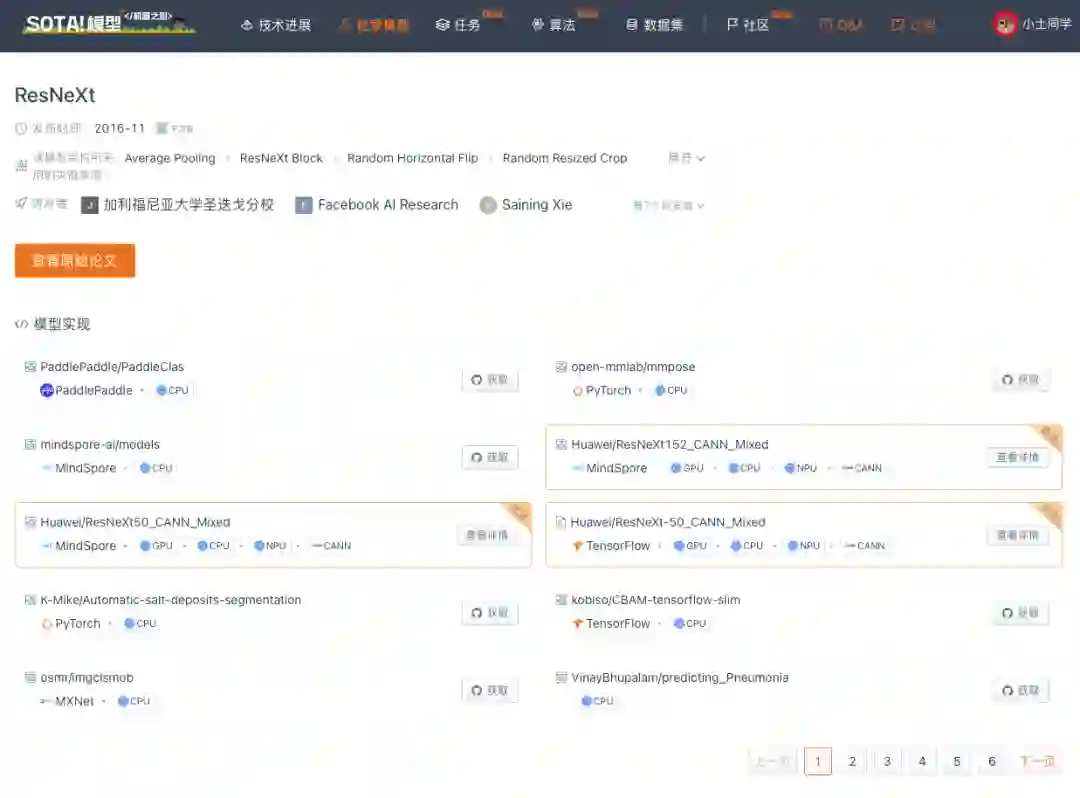Screen dimensions: 1080x798
Task: Click GitHub get button for mindspore-ai/models
Action: [x=490, y=458]
